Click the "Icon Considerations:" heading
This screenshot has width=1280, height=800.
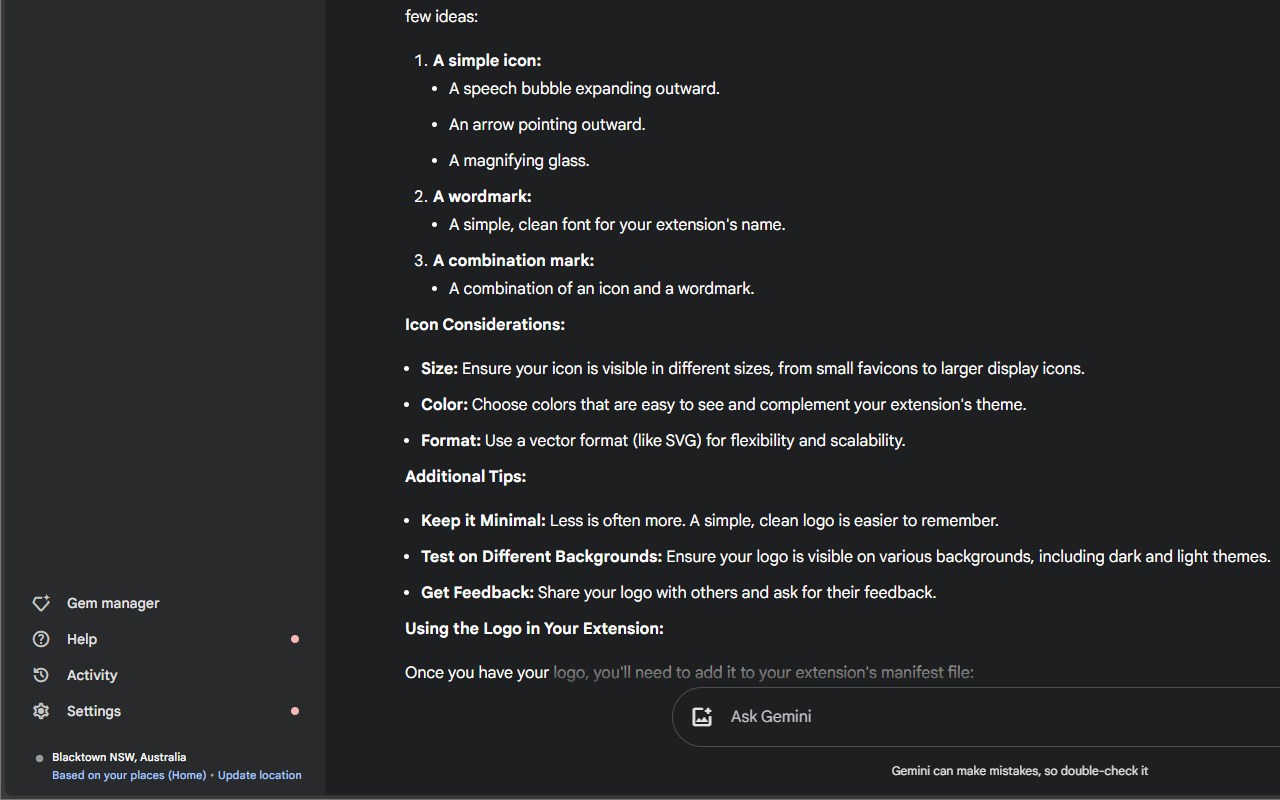pos(485,324)
